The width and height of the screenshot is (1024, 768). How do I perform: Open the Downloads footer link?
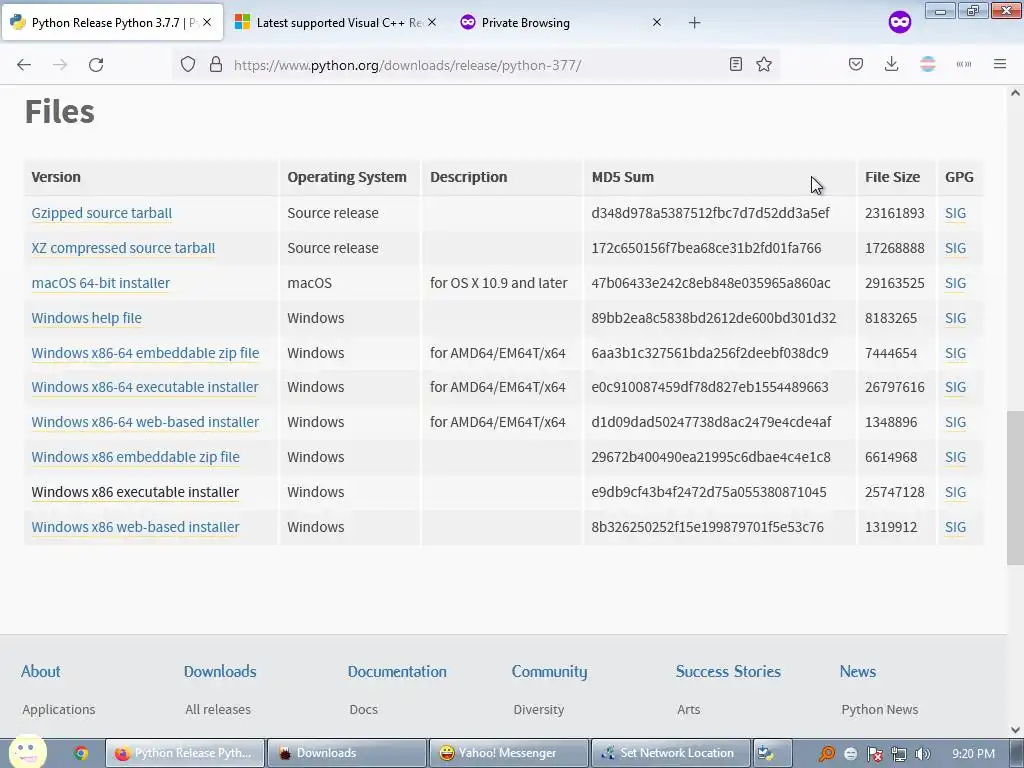click(220, 671)
